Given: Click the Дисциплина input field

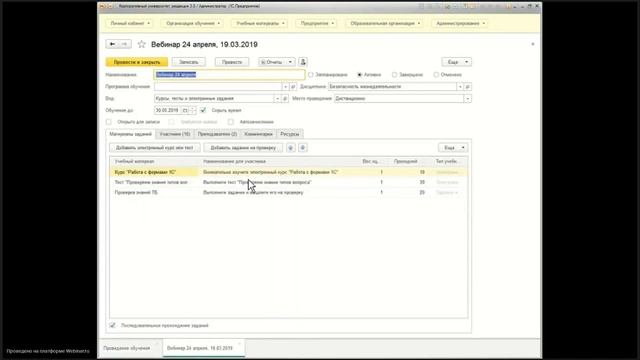Looking at the screenshot, I should pyautogui.click(x=392, y=87).
